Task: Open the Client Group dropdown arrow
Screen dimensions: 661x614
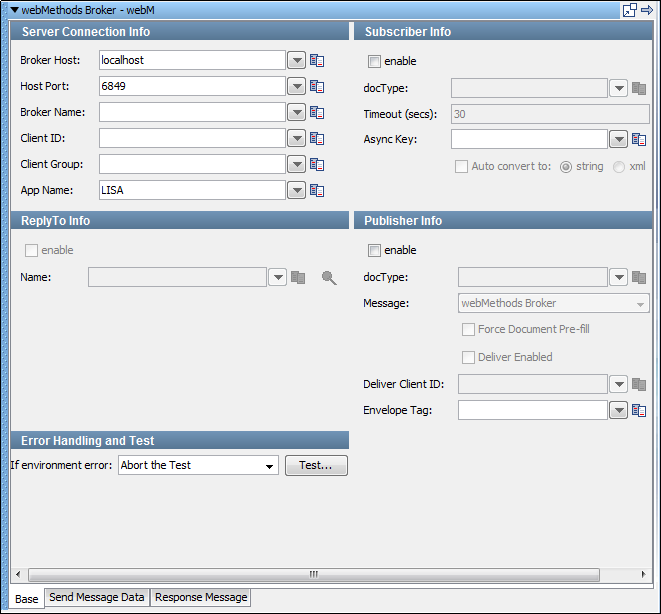Action: pyautogui.click(x=297, y=164)
